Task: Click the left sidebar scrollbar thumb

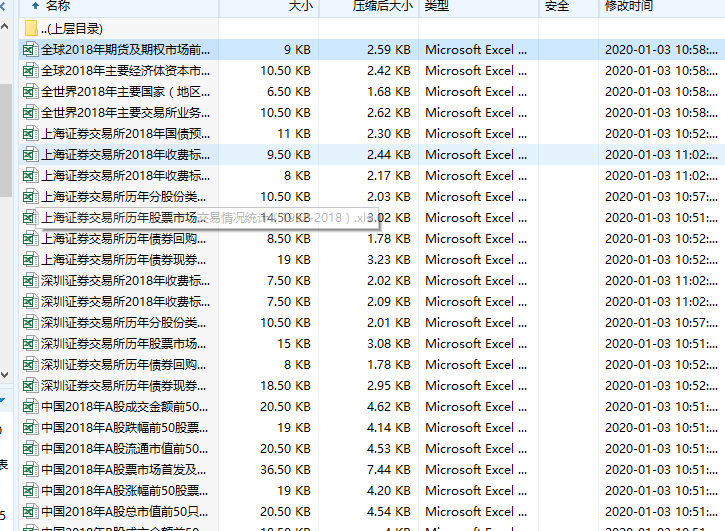Action: (5, 140)
